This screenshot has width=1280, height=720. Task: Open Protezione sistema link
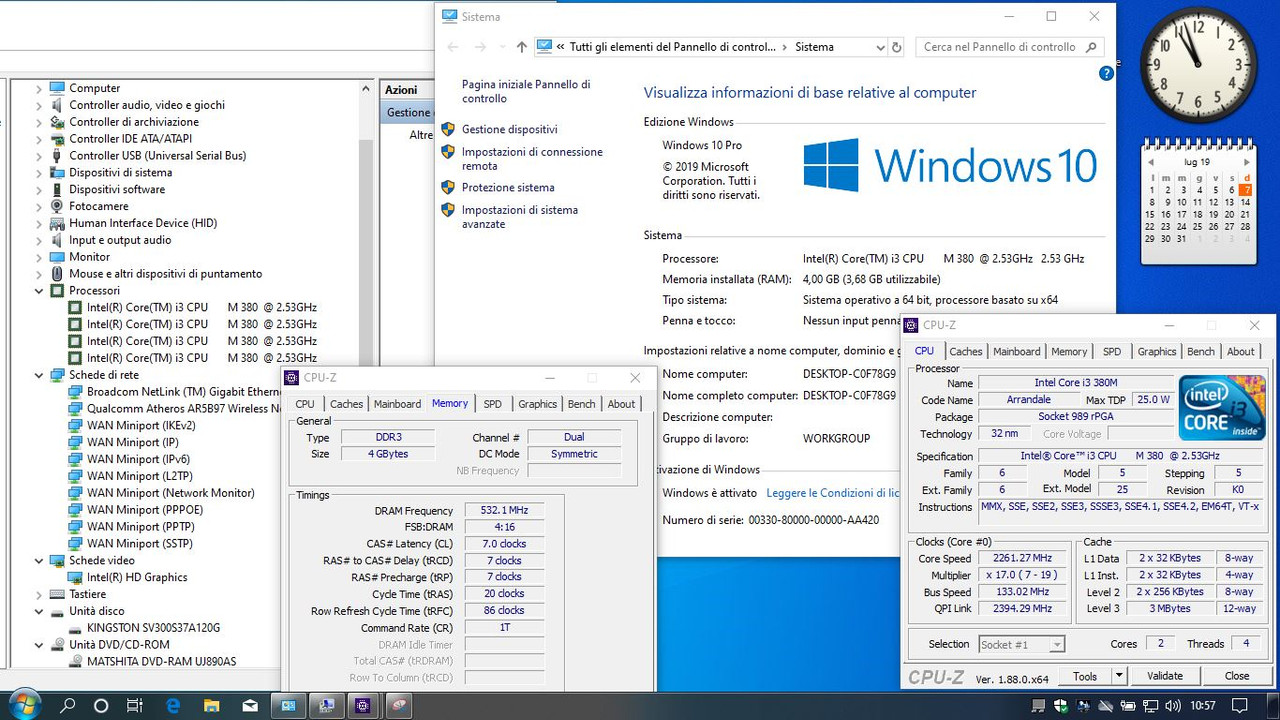[x=508, y=188]
